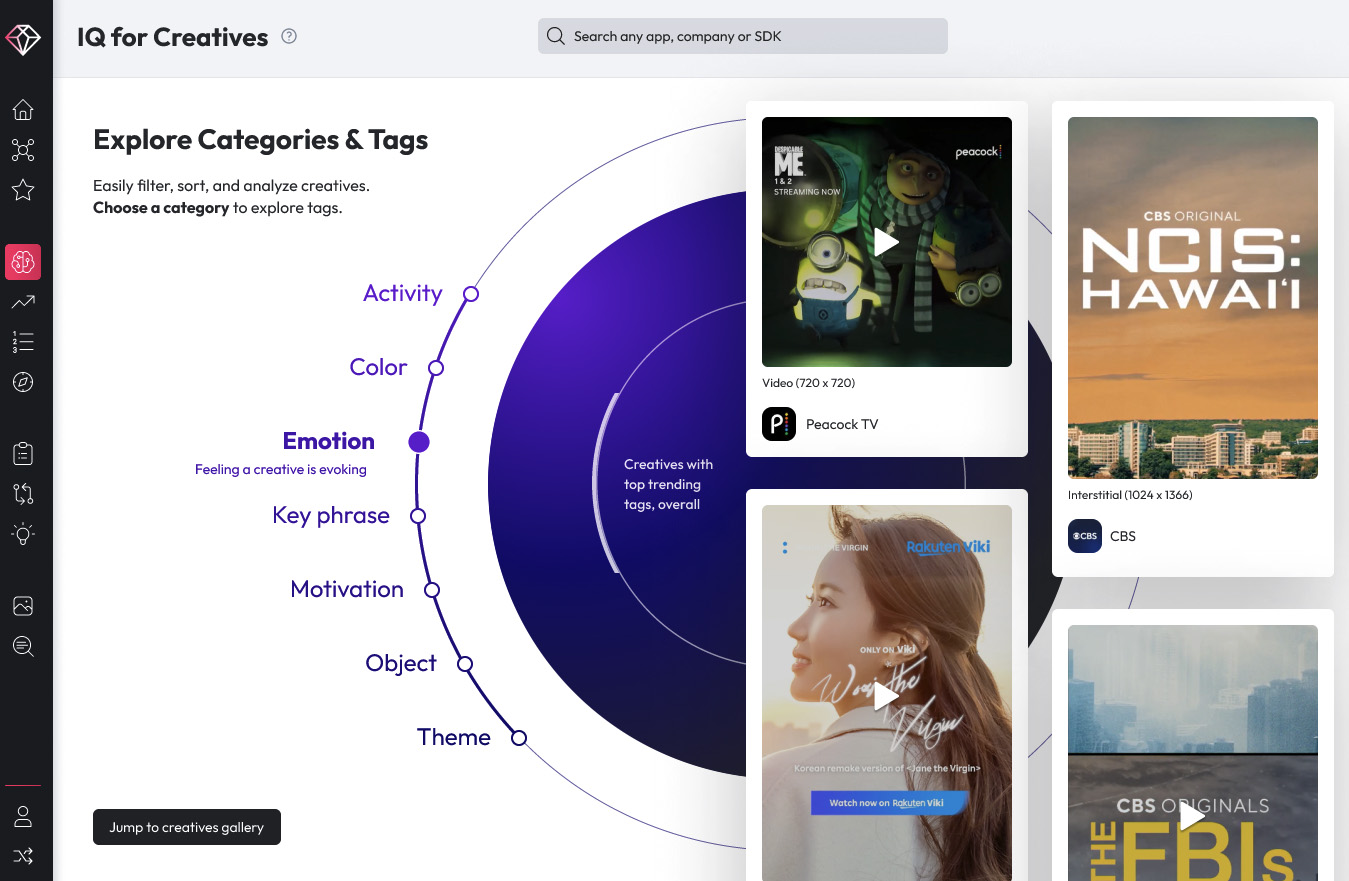Choose the Key phrase category label

tap(331, 516)
